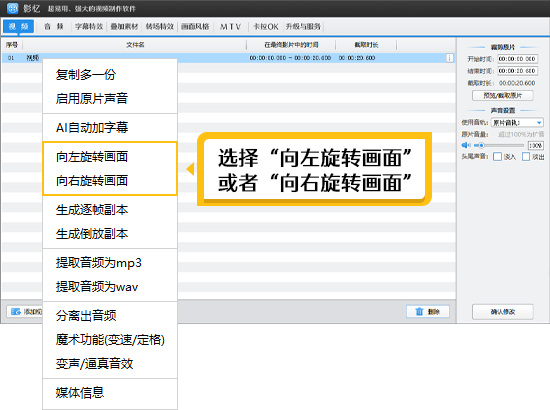
Task: Click the 确认修改 button
Action: point(503,311)
